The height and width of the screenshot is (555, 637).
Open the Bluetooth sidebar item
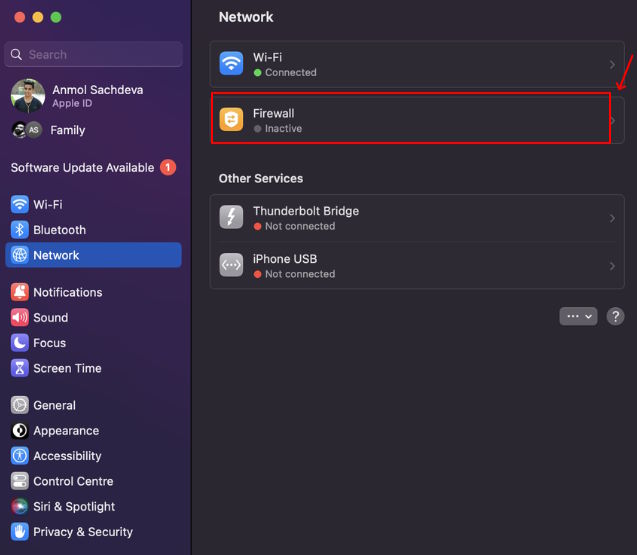point(93,230)
